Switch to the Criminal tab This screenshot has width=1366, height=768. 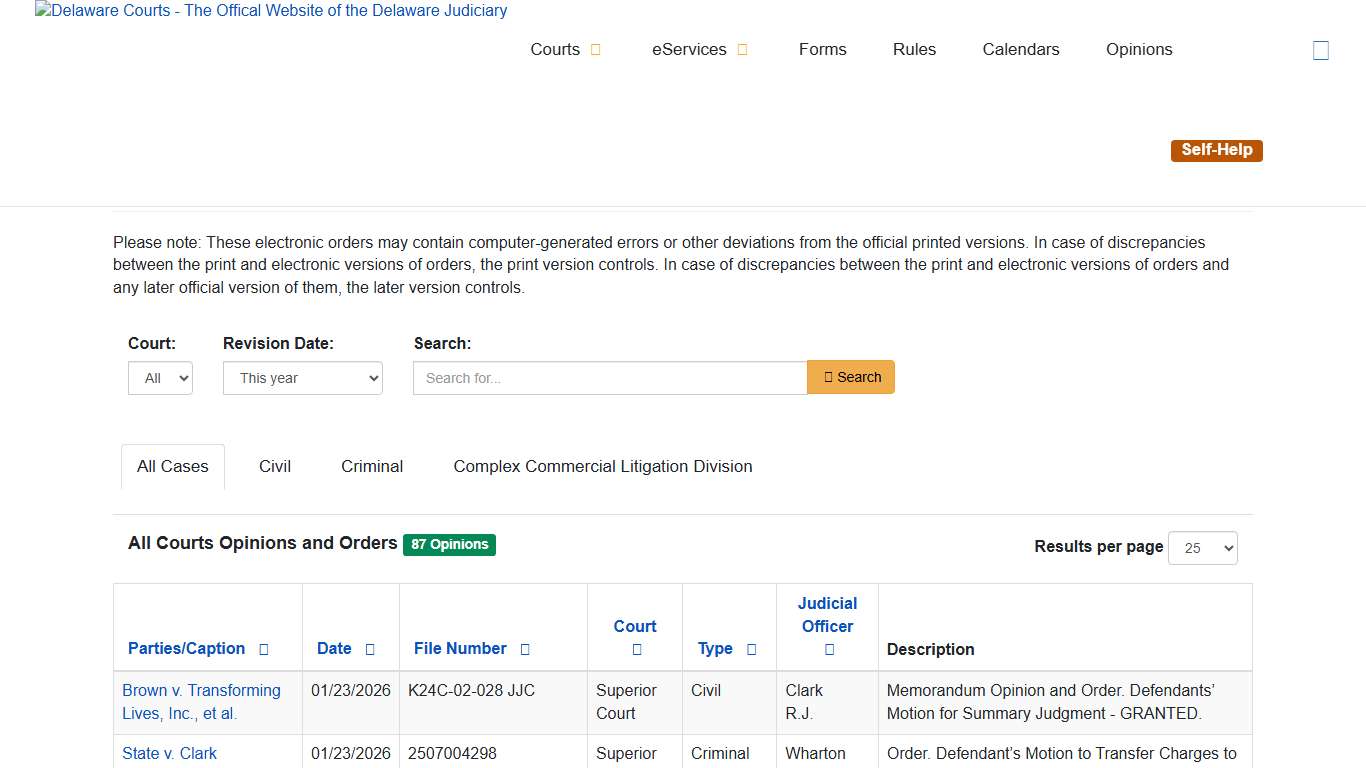pyautogui.click(x=372, y=467)
